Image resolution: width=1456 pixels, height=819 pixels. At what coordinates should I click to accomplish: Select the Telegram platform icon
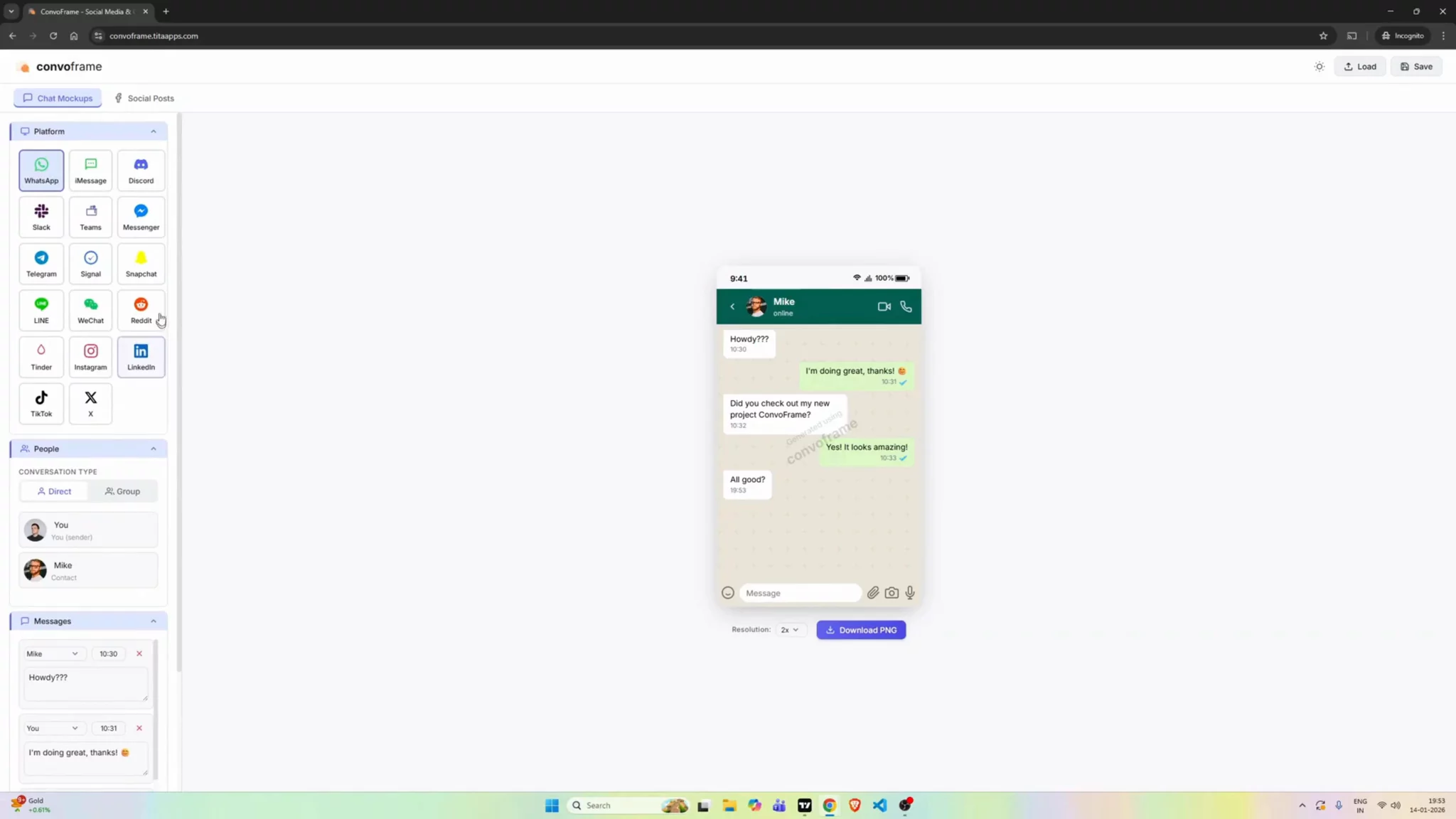pos(41,263)
